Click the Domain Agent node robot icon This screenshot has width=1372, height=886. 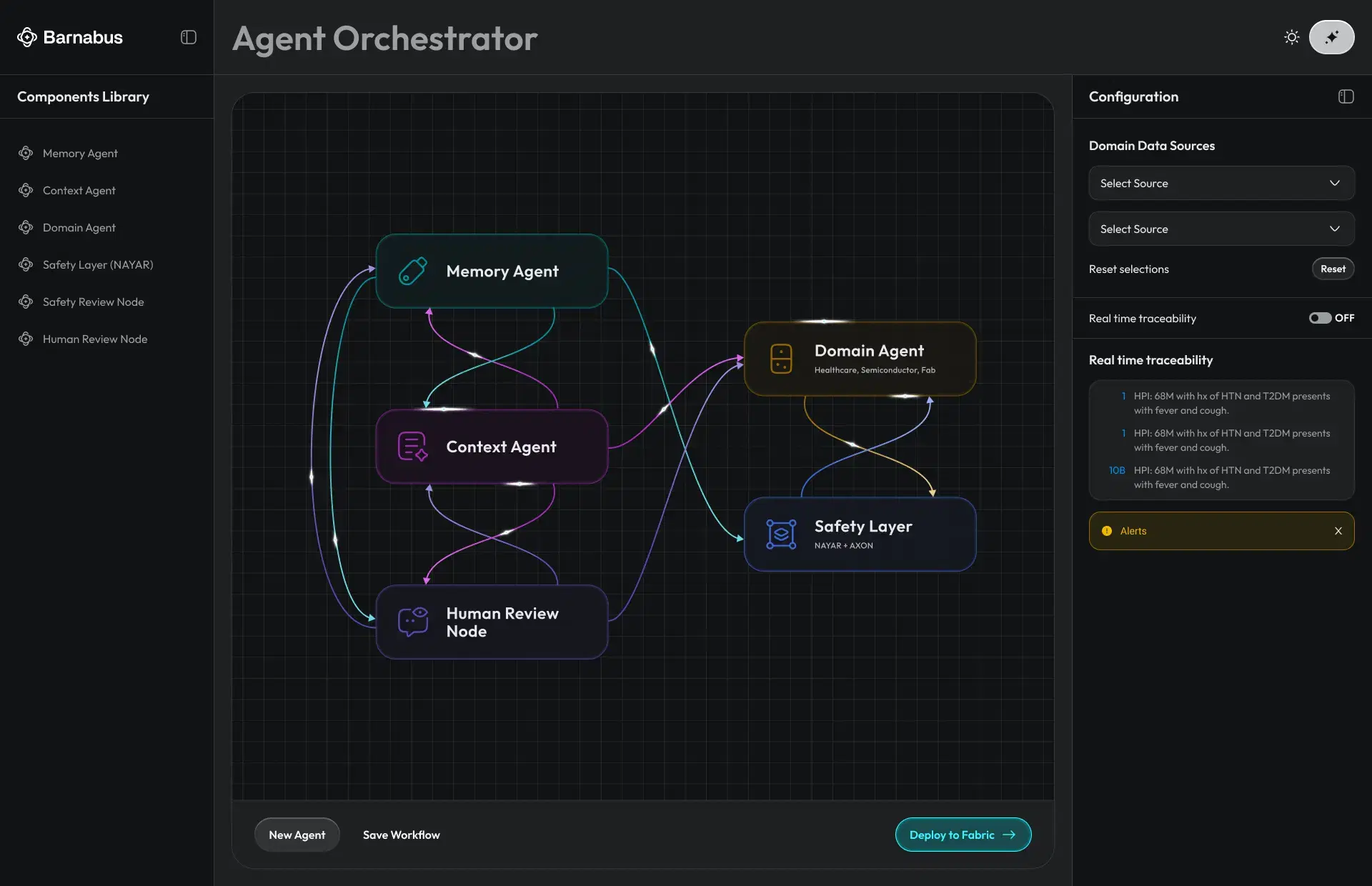tap(781, 359)
